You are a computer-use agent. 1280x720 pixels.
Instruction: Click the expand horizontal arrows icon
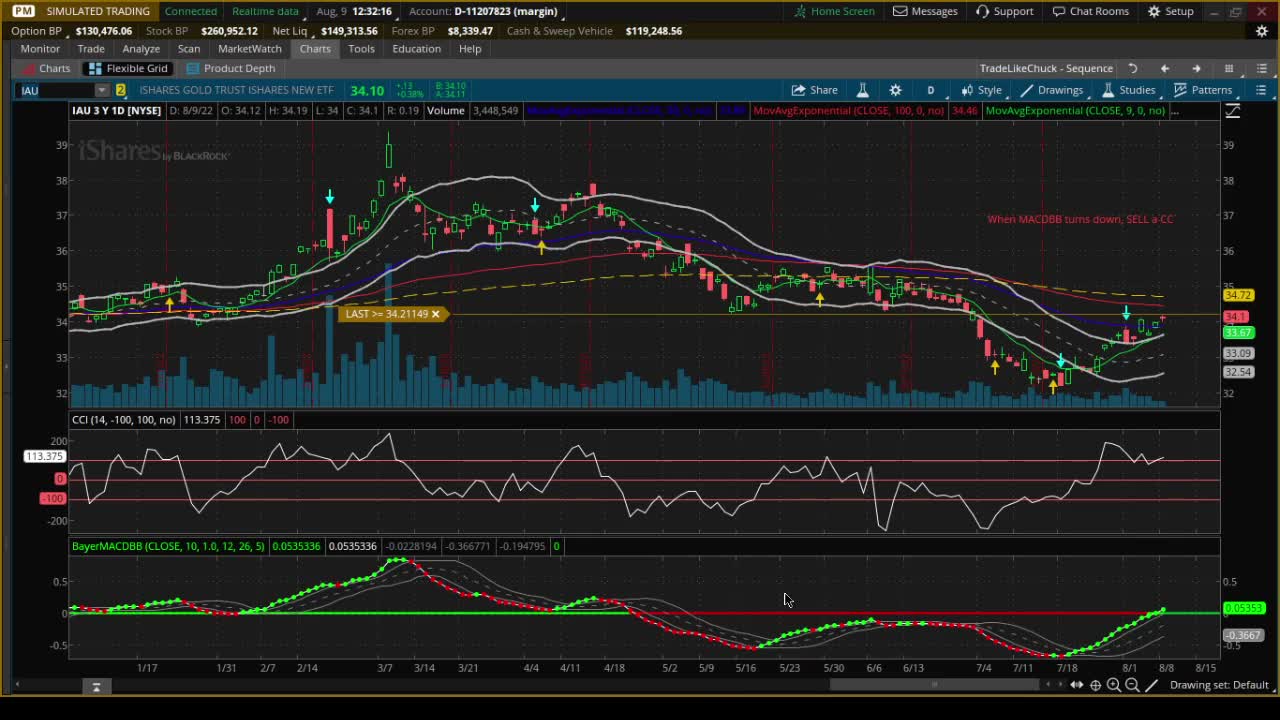point(1076,685)
